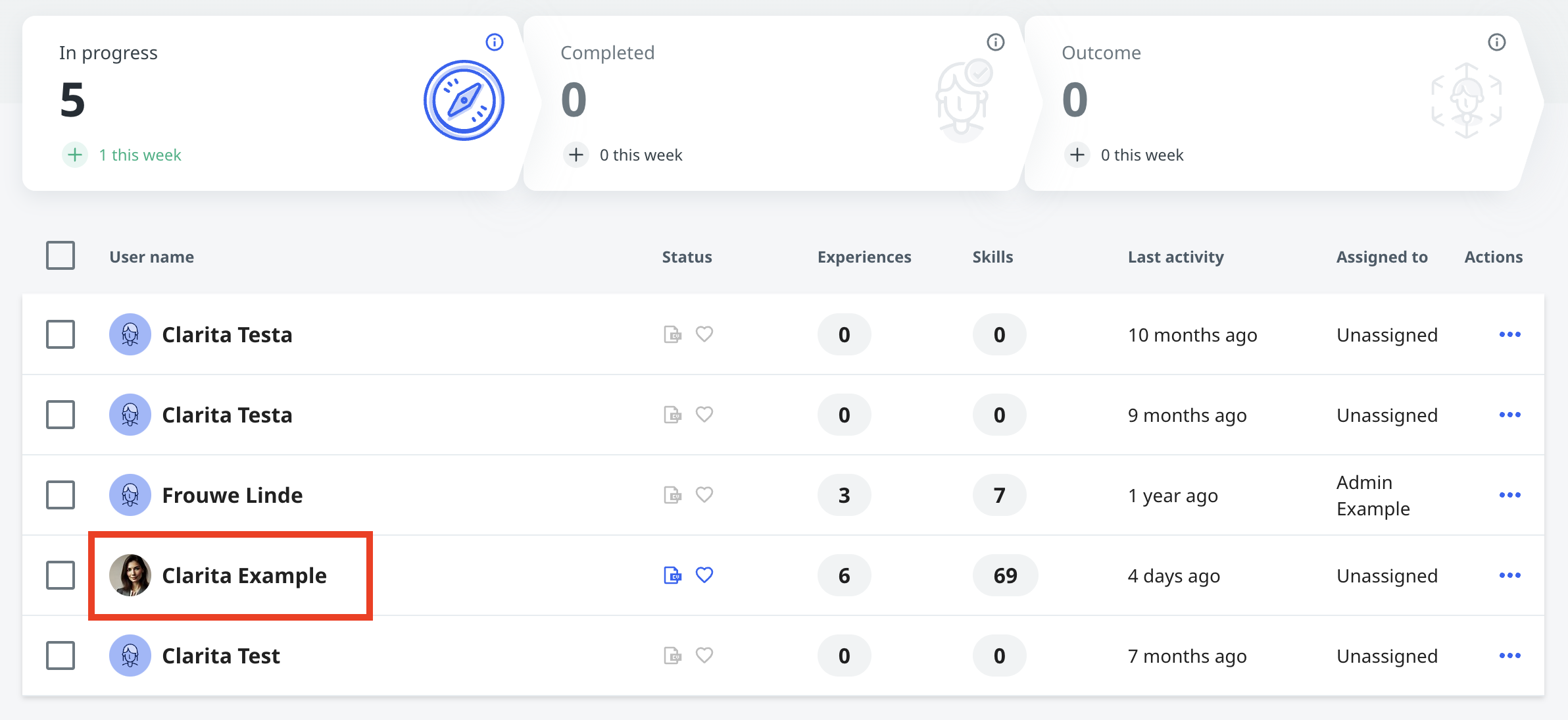The image size is (1568, 720).
Task: Click the plus icon on Outcome card
Action: tap(1077, 155)
